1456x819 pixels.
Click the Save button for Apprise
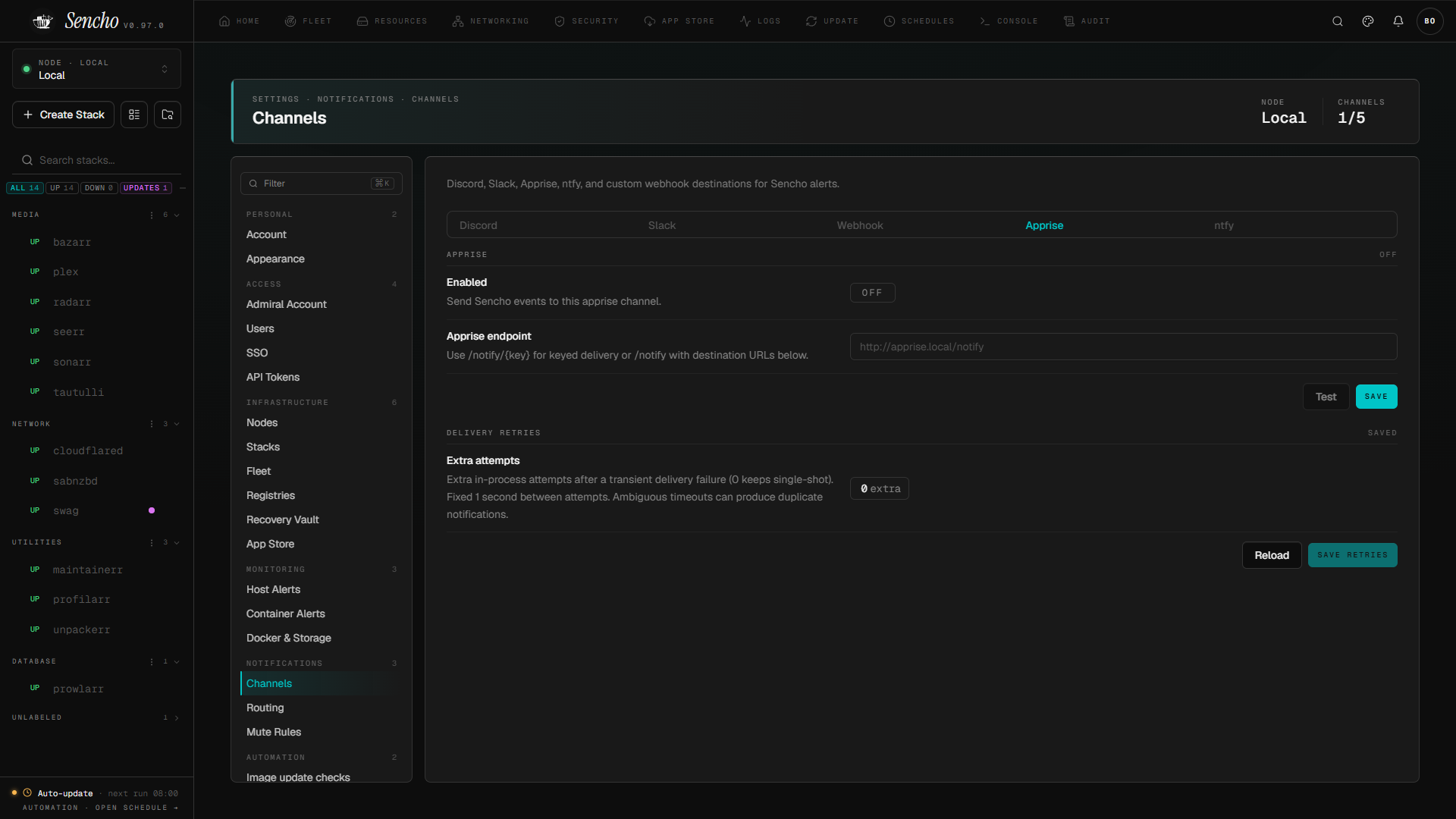point(1376,397)
